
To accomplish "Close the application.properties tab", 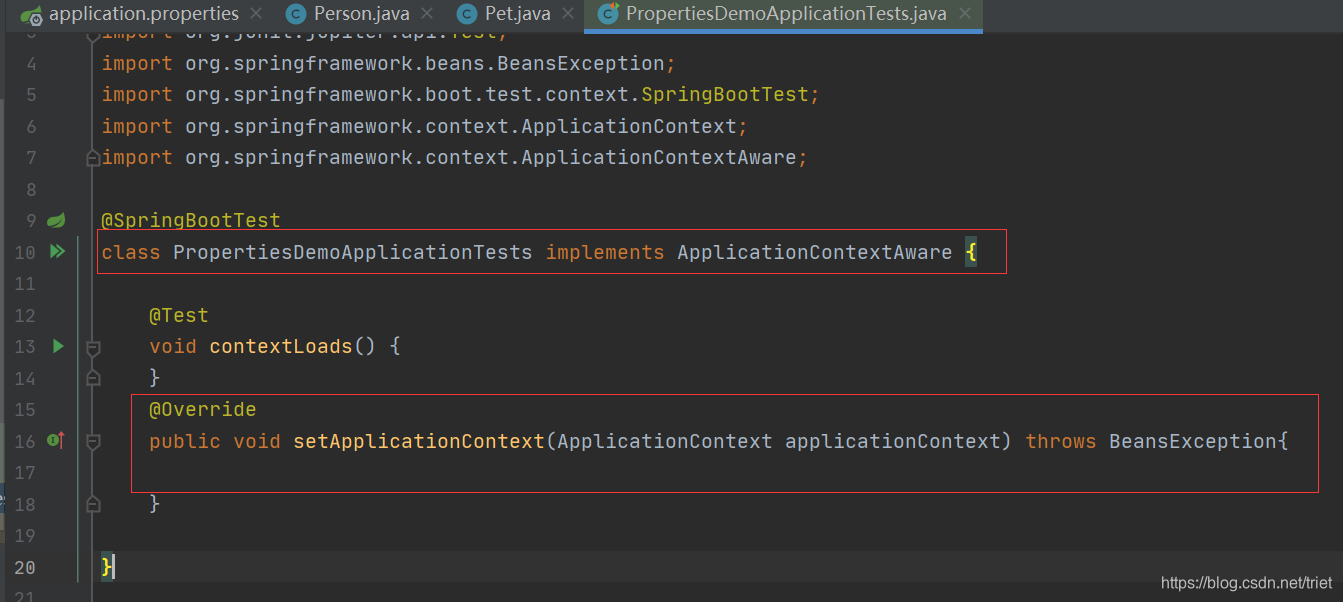I will click(256, 14).
